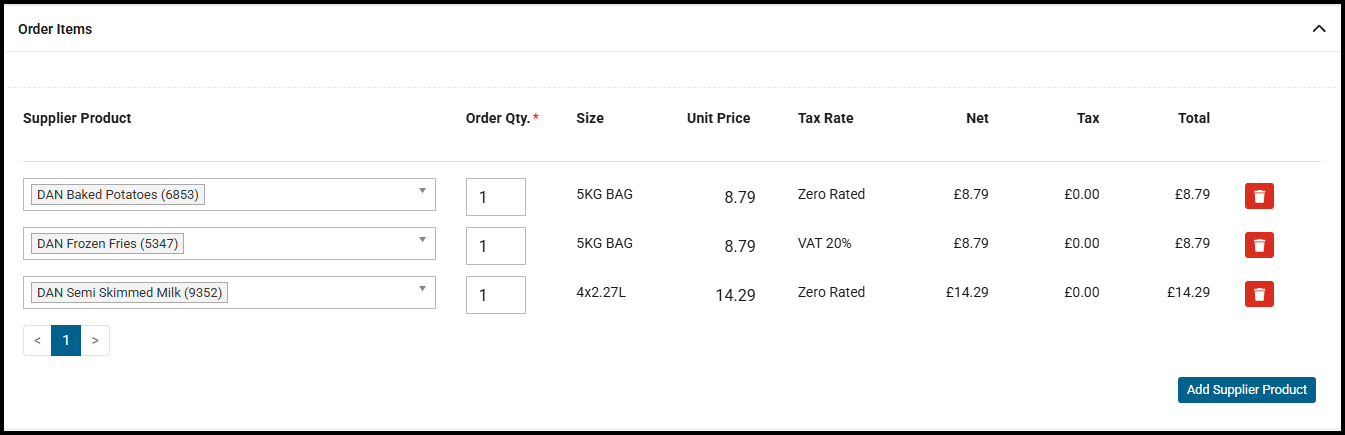Screen dimensions: 1345x435
Task: Open the DAN Semi Skimmed Milk dropdown
Action: tap(229, 293)
